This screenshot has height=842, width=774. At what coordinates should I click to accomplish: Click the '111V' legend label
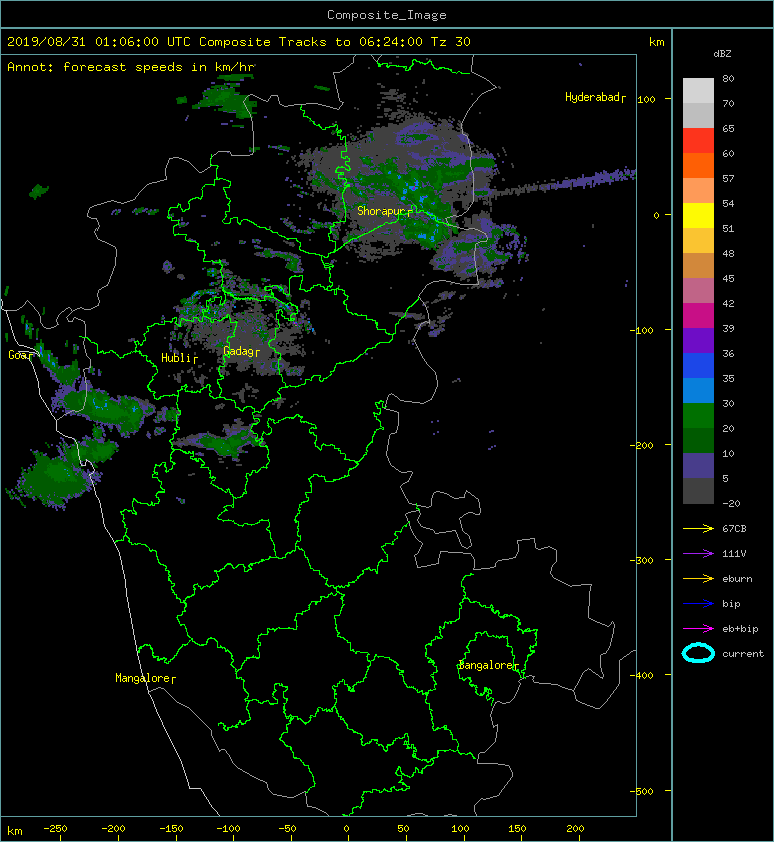click(734, 554)
